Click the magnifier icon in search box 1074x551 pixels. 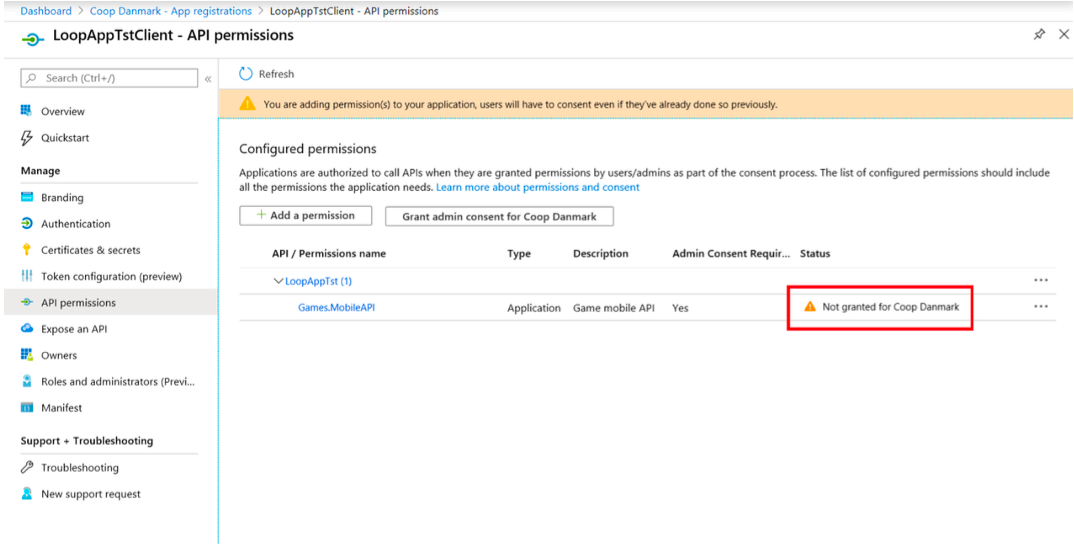pos(32,78)
